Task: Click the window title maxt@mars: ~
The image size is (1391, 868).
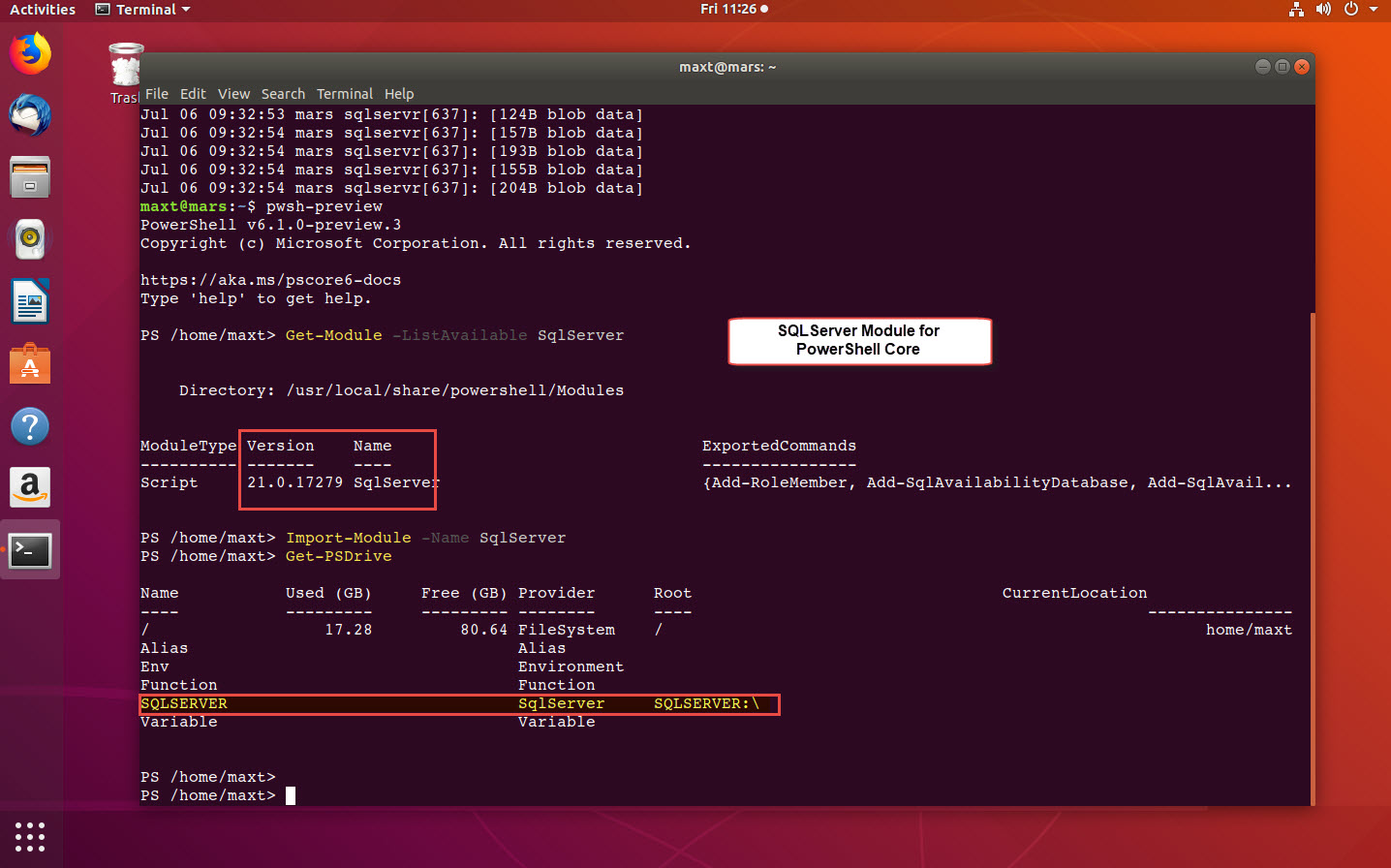Action: [727, 67]
